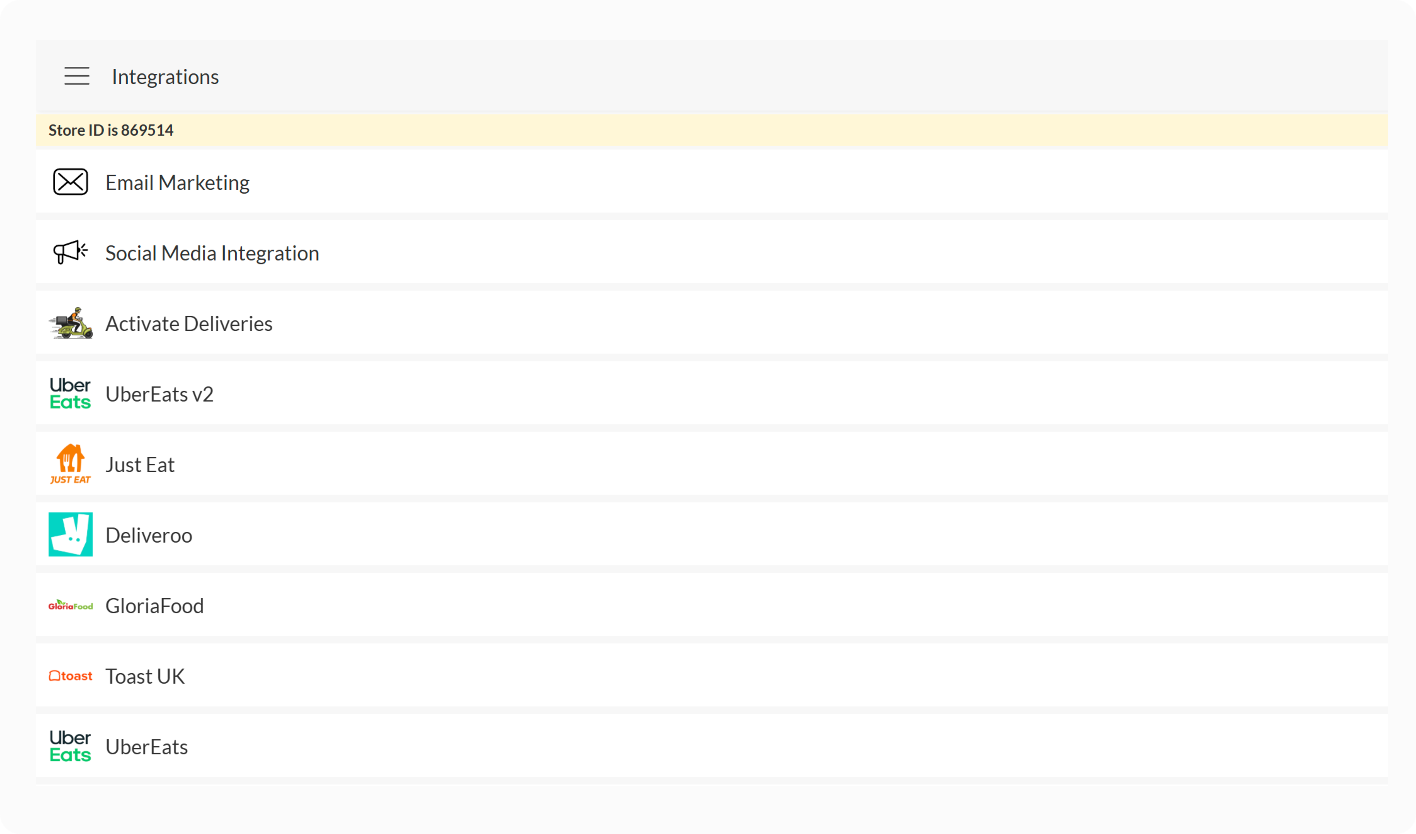Click the orange Toast logo
The height and width of the screenshot is (834, 1416).
[70, 676]
